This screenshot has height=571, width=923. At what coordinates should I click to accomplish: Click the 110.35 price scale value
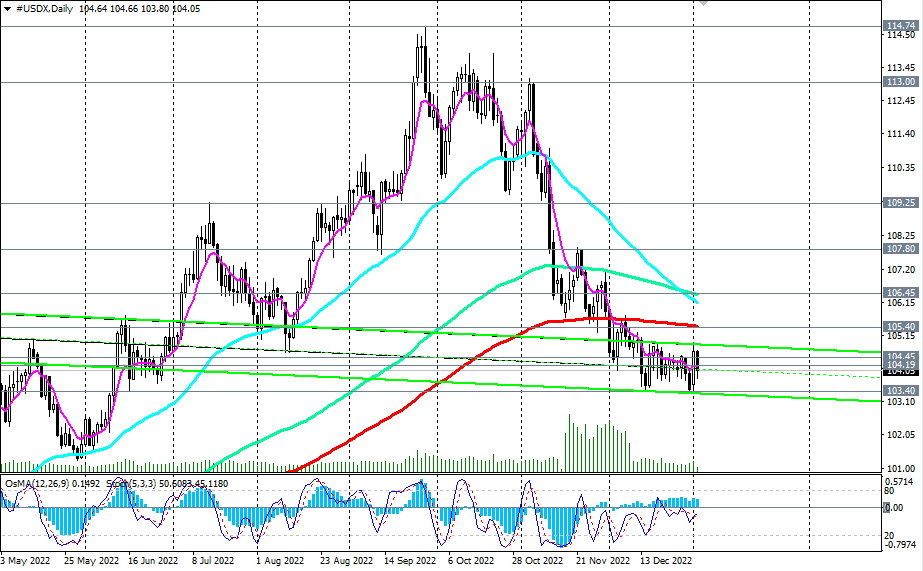(x=901, y=168)
